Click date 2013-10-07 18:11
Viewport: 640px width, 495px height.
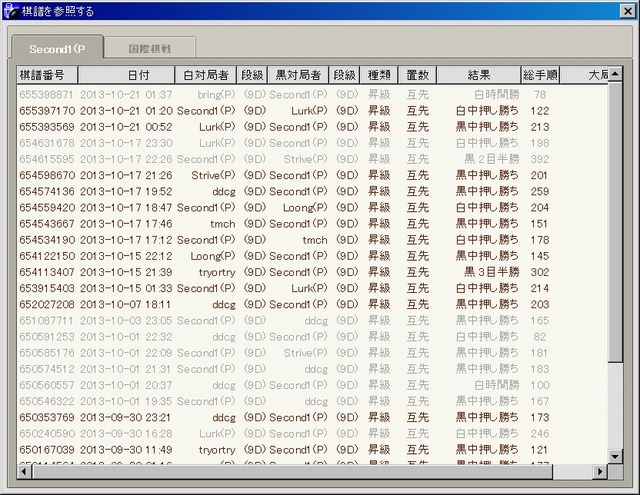(125, 304)
